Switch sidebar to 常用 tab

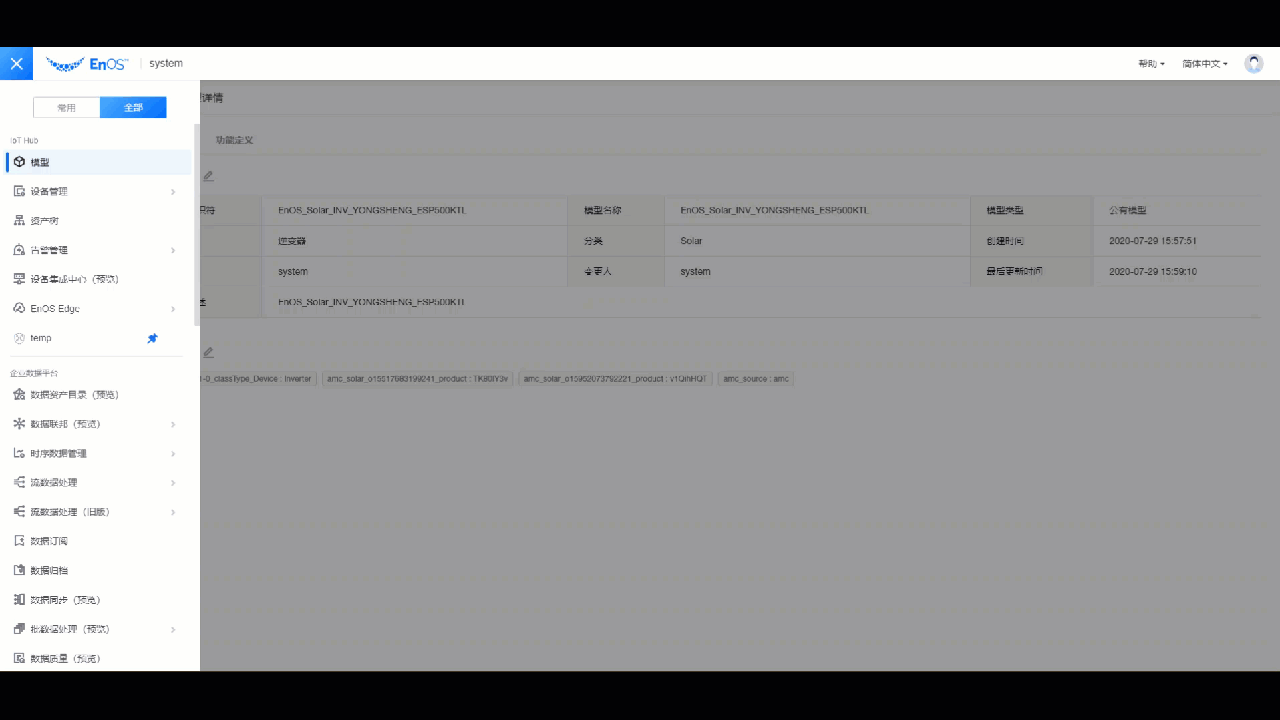click(66, 107)
